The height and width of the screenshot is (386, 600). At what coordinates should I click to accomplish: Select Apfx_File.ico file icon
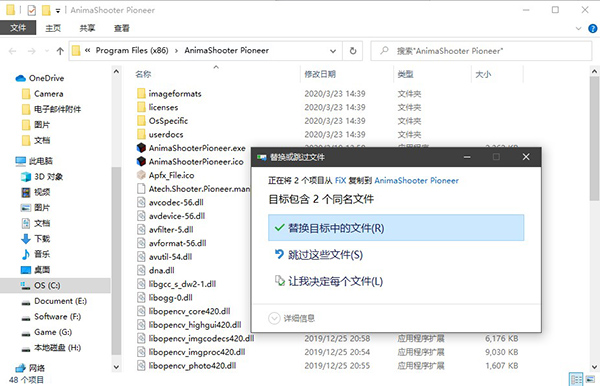click(141, 175)
